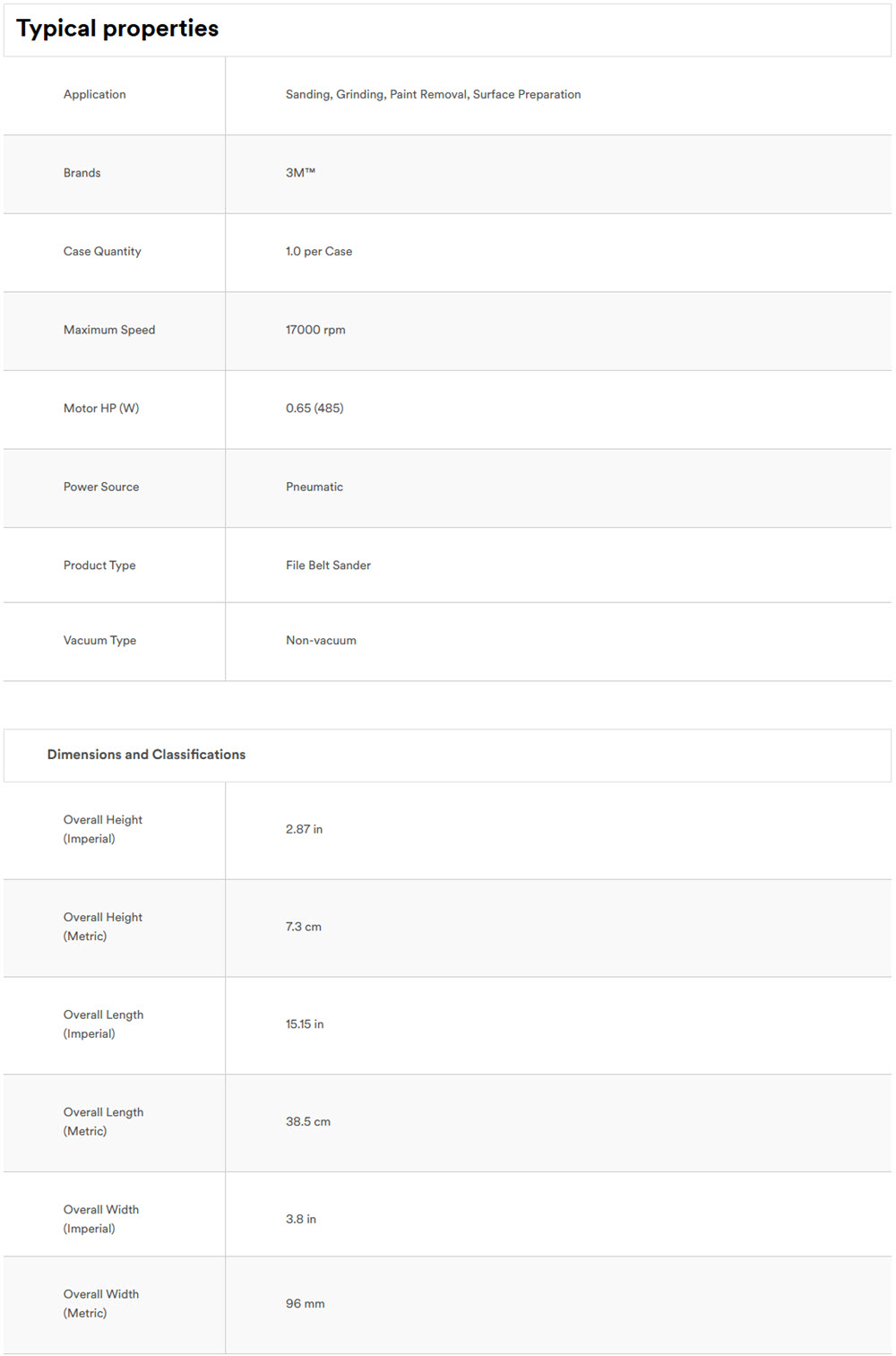
Task: Click the 2.87 in height value
Action: click(304, 829)
